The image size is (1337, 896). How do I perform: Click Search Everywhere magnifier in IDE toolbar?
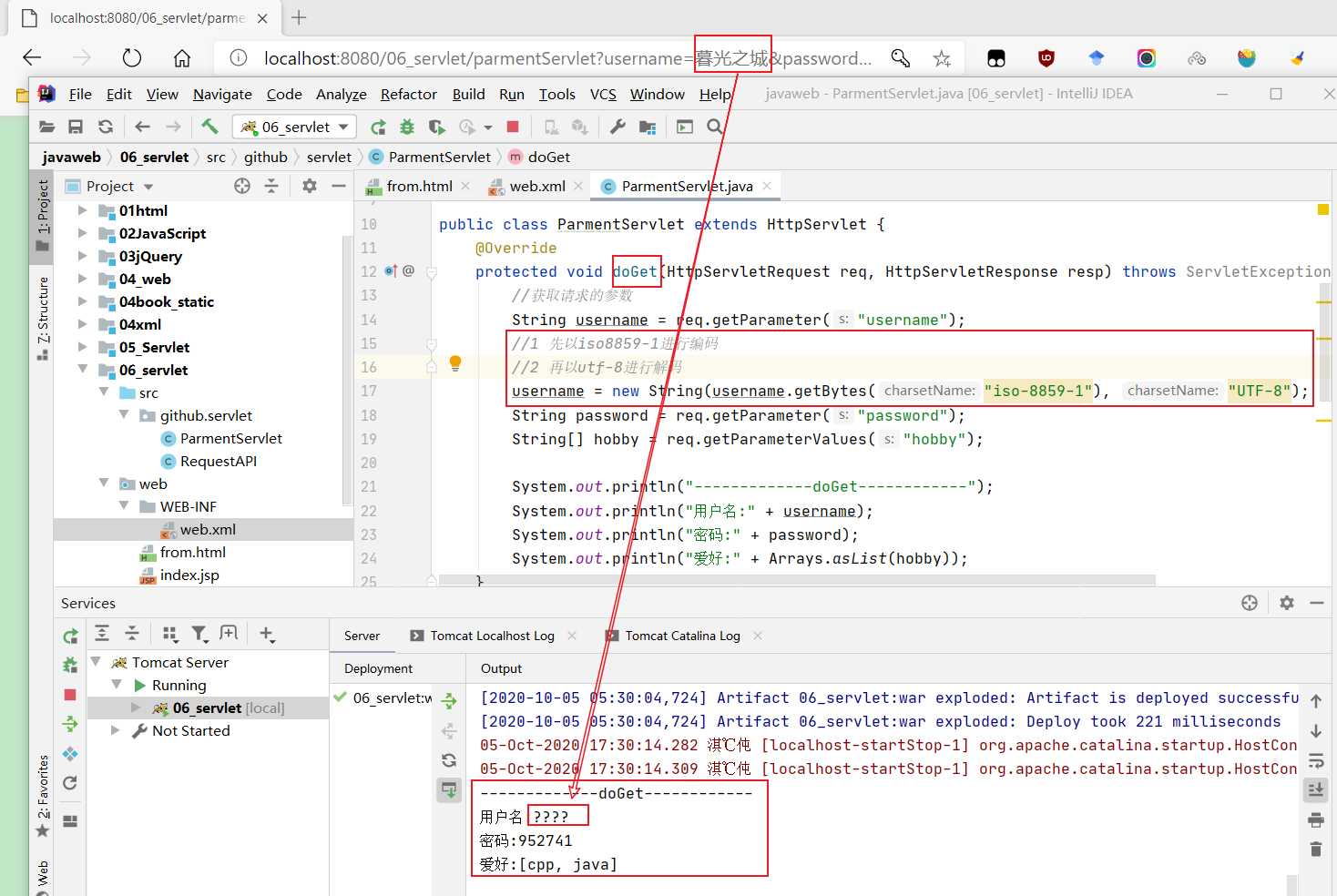click(715, 127)
